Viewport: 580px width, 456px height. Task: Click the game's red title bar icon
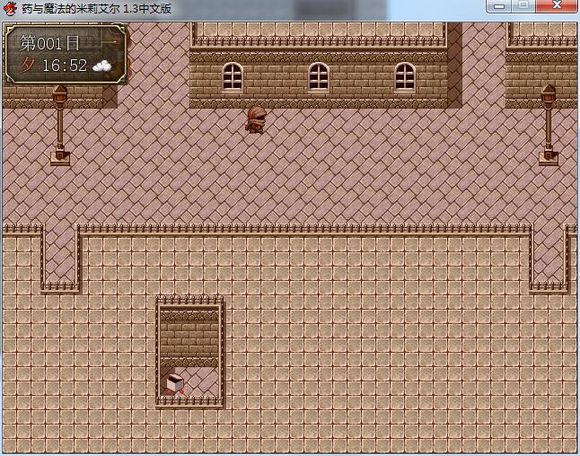[9, 9]
